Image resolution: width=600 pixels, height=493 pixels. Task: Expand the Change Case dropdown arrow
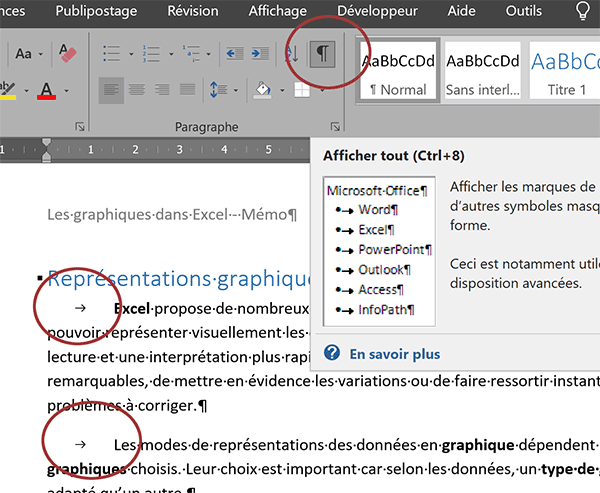pyautogui.click(x=40, y=54)
